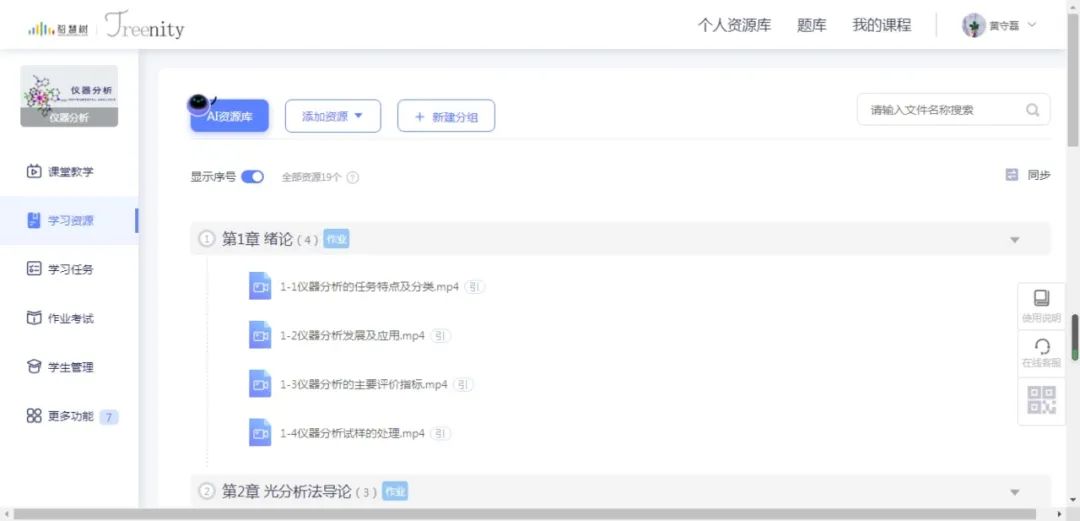
Task: Click the 同步 label
Action: click(x=1039, y=175)
